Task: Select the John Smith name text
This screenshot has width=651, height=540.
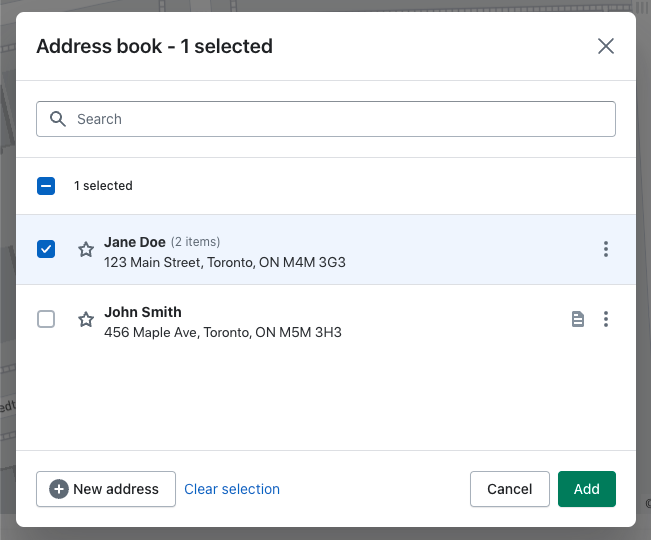Action: 143,312
